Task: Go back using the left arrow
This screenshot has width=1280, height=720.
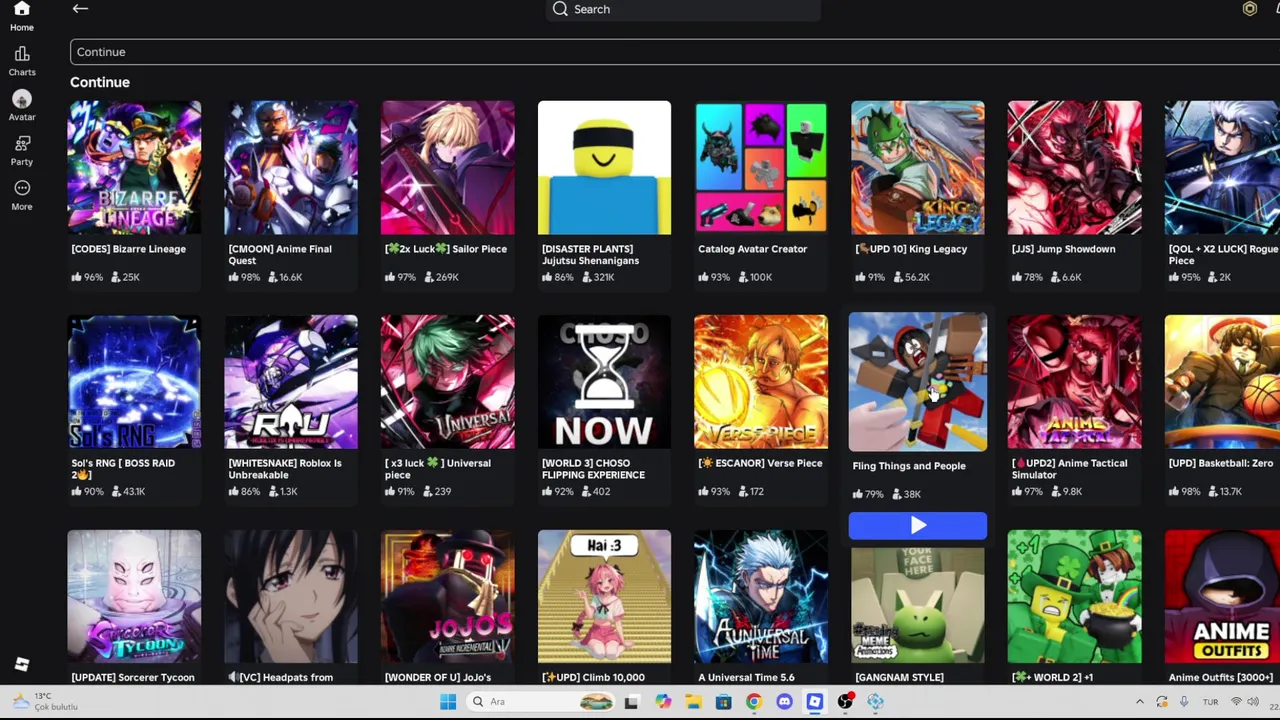Action: point(80,9)
